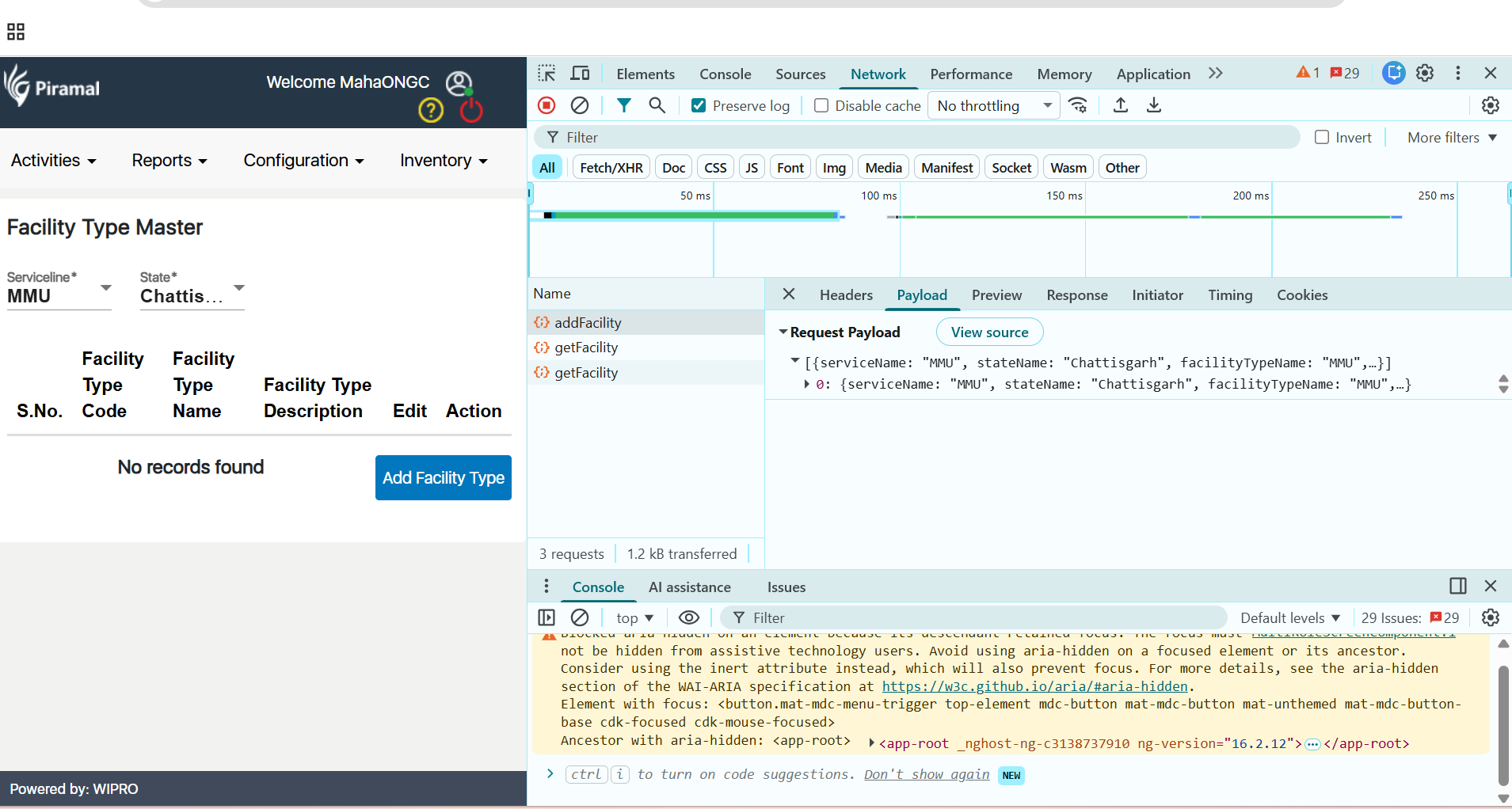
Task: Open the network search magnifier icon
Action: click(657, 105)
